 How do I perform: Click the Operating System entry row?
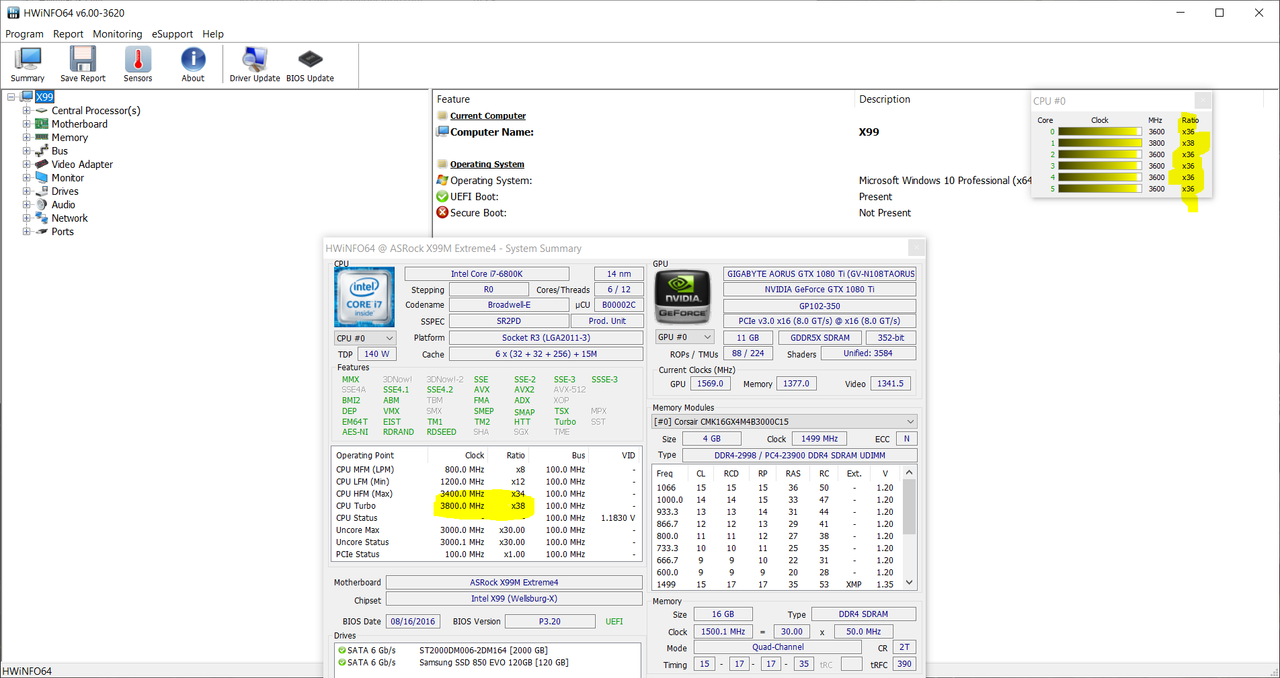[735, 181]
